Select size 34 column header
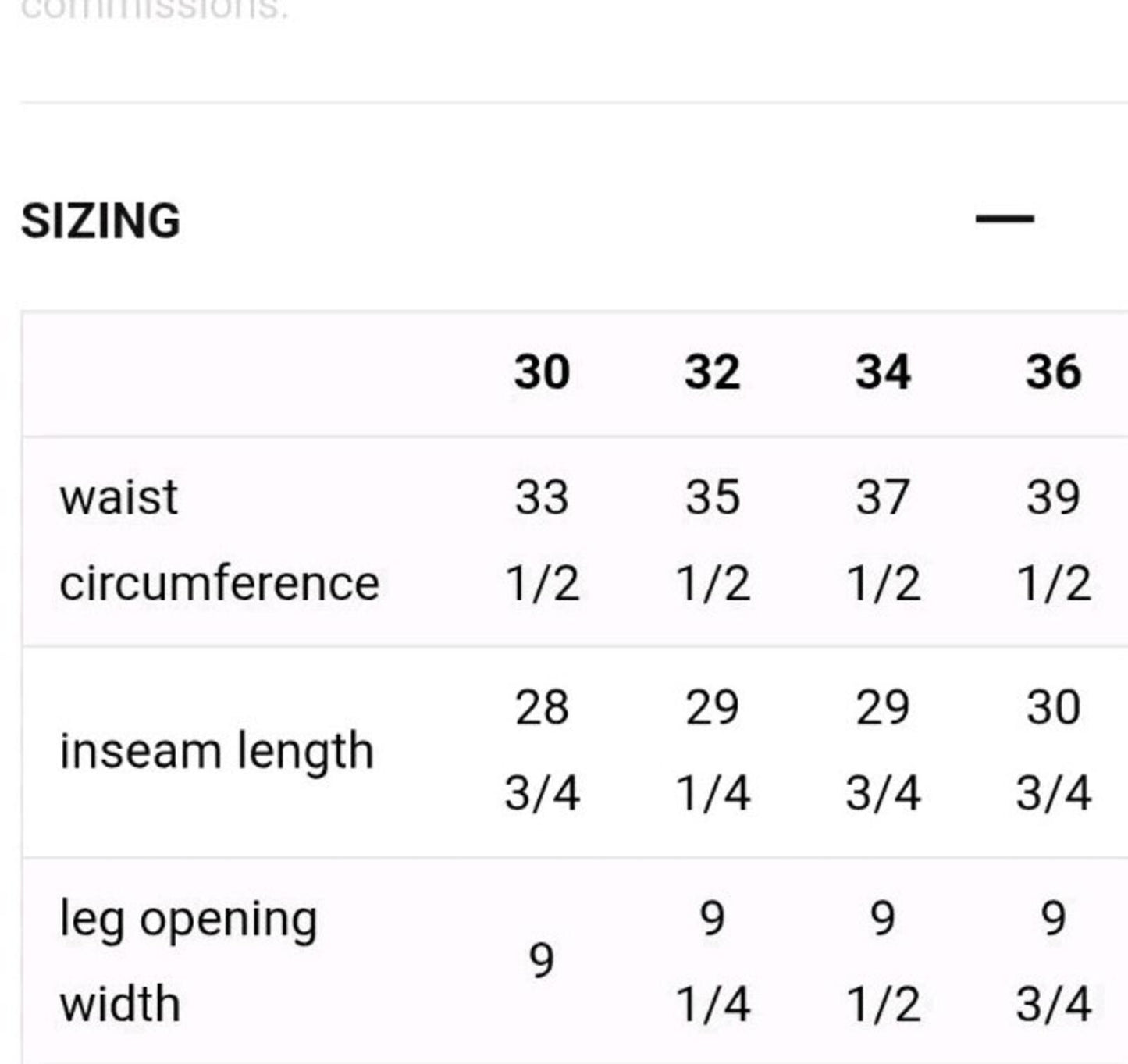1128x1064 pixels. [883, 372]
